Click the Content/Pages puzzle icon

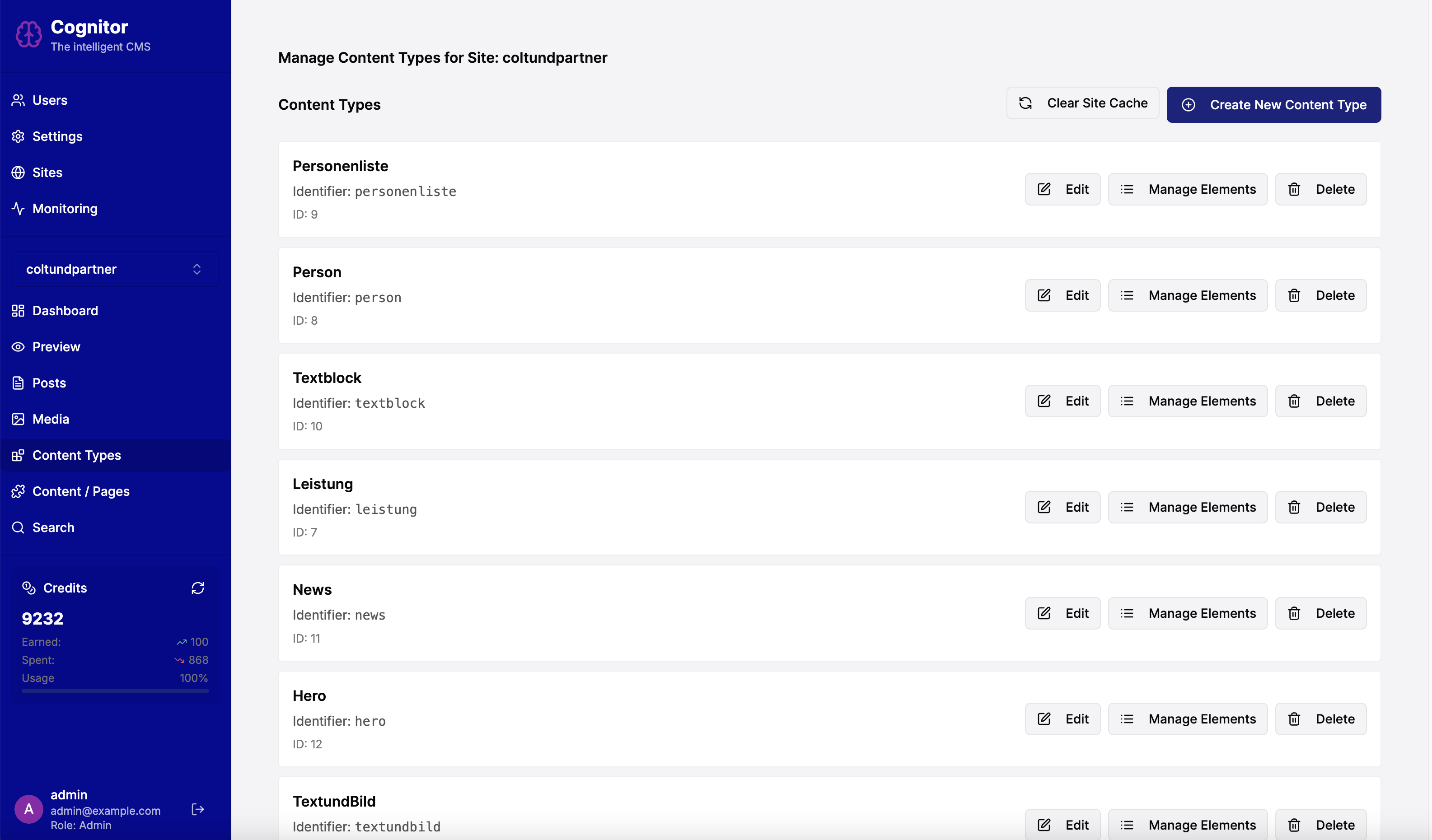click(18, 491)
